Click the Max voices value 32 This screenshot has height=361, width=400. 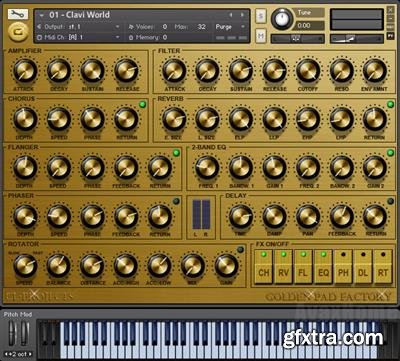(x=201, y=27)
